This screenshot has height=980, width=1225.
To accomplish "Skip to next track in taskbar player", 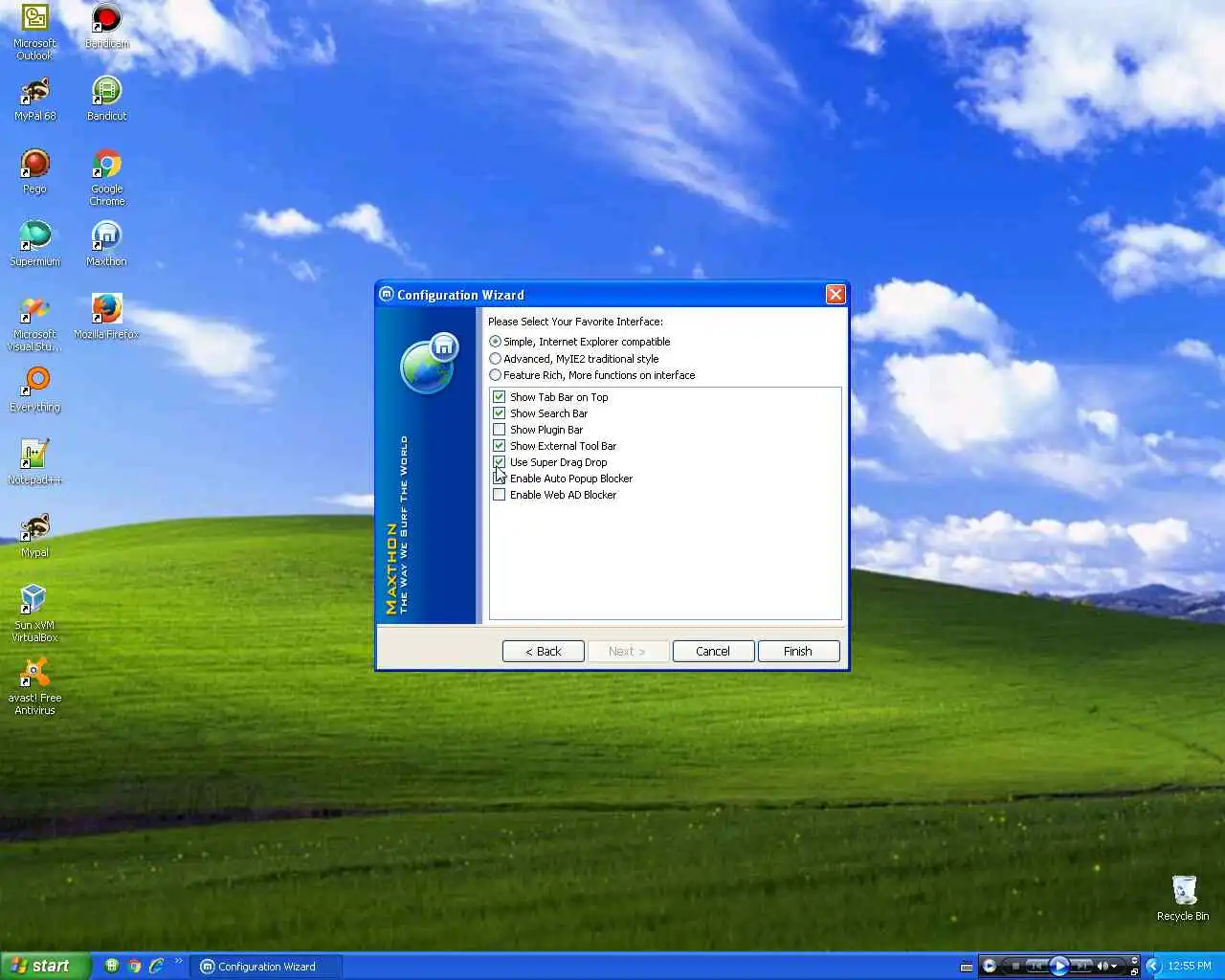I will point(1081,966).
